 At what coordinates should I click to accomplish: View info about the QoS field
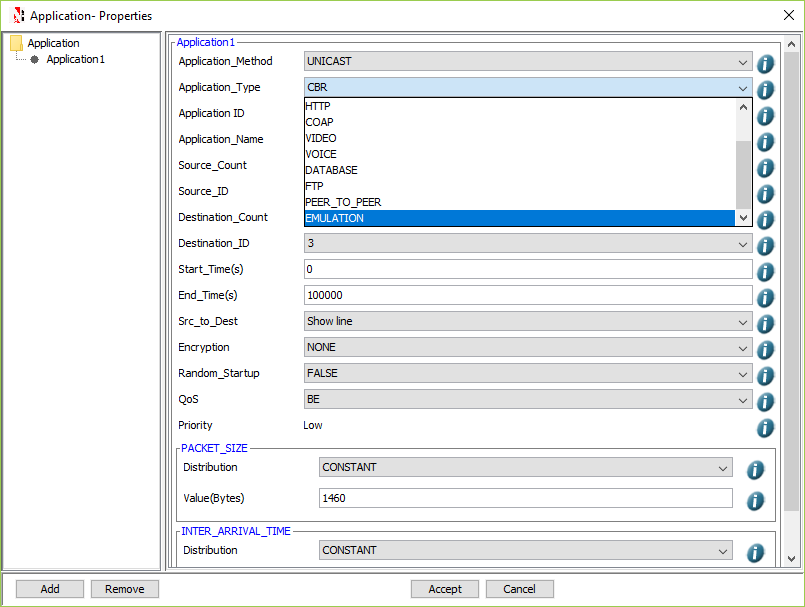click(765, 401)
